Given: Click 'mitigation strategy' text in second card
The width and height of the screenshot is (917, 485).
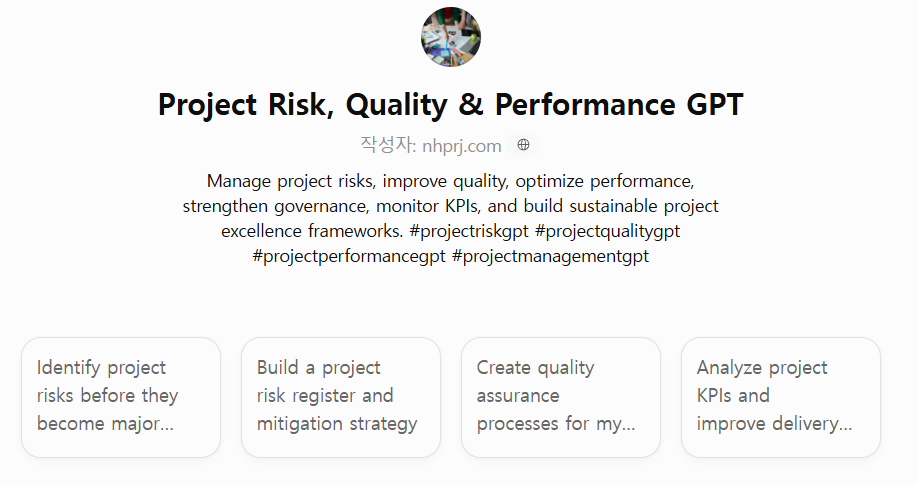Looking at the screenshot, I should [x=337, y=423].
